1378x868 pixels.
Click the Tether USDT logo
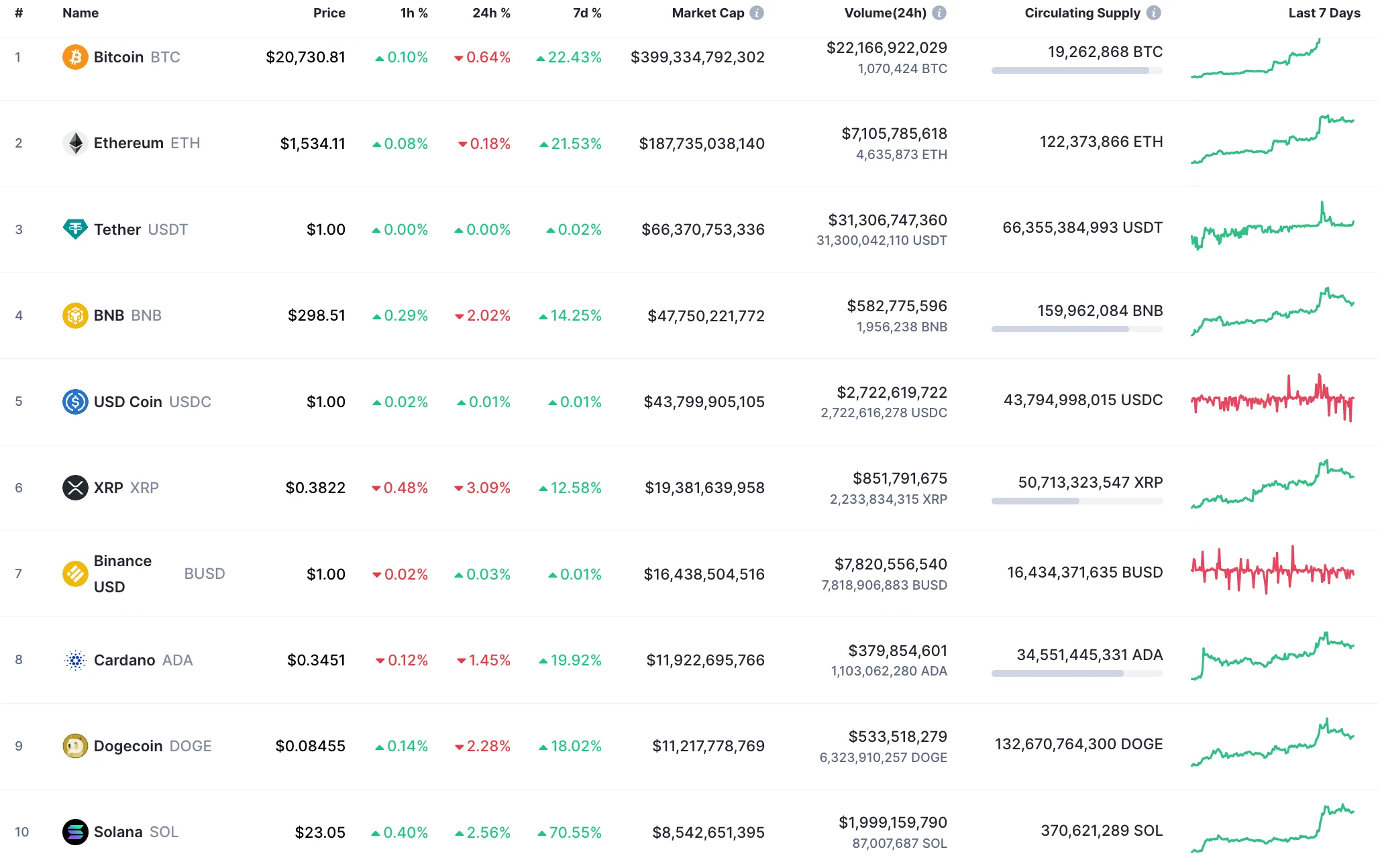point(75,229)
